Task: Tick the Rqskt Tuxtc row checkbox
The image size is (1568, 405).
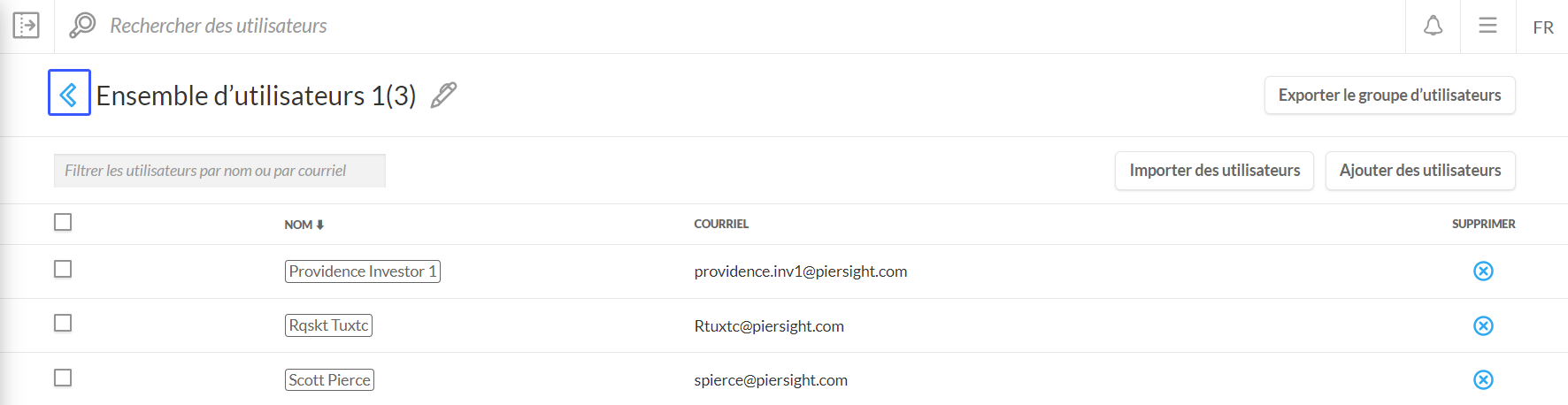Action: (63, 324)
